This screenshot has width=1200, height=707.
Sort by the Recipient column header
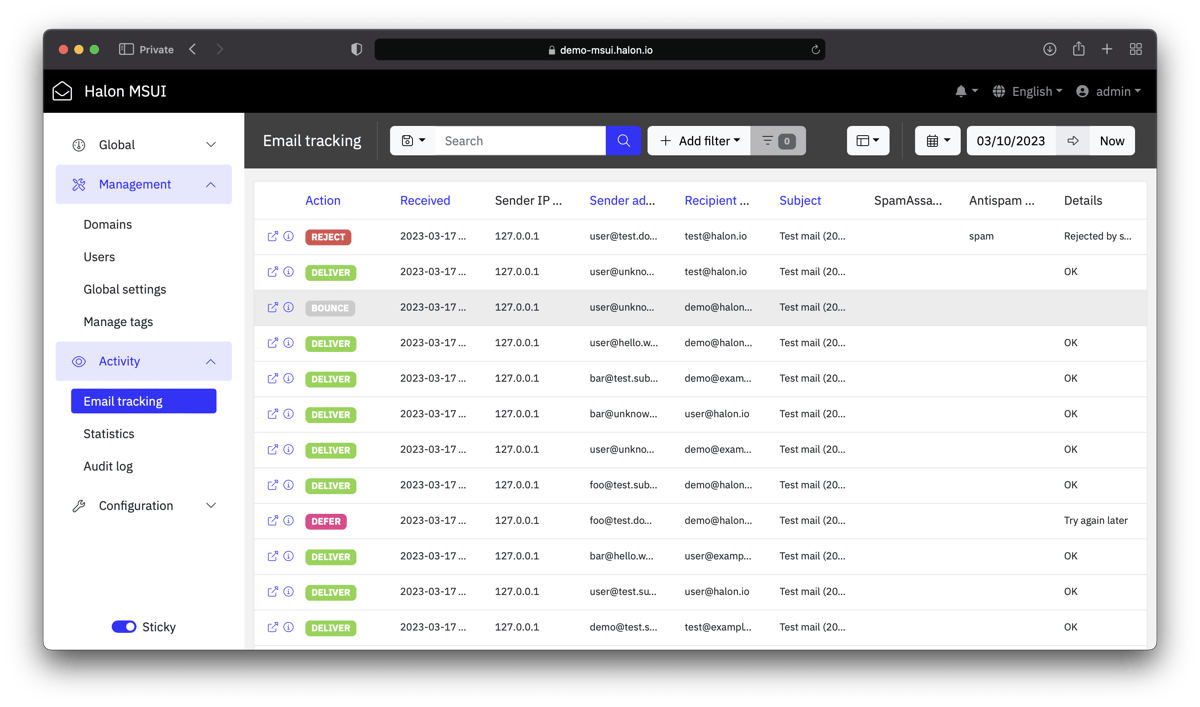click(x=717, y=200)
